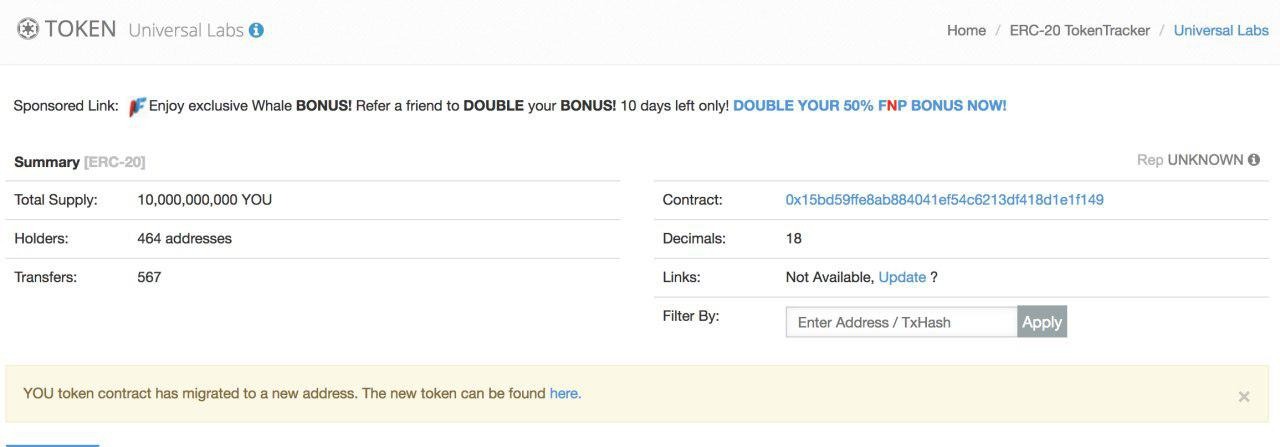The width and height of the screenshot is (1280, 447).
Task: Click the Universal Labs page title text
Action: click(x=186, y=30)
